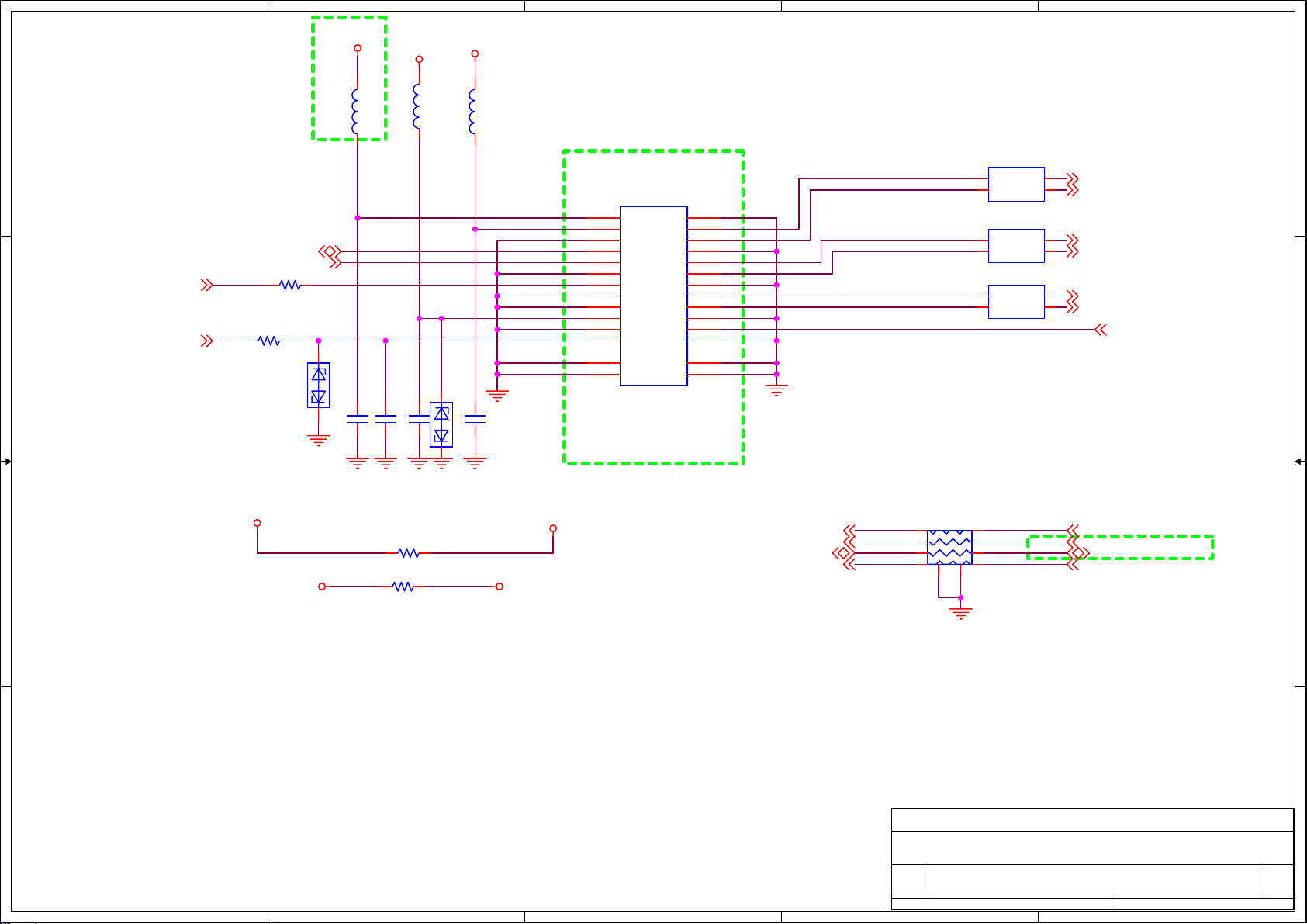Image resolution: width=1307 pixels, height=924 pixels.
Task: Select the middle of three blue output blocks
Action: click(1016, 246)
